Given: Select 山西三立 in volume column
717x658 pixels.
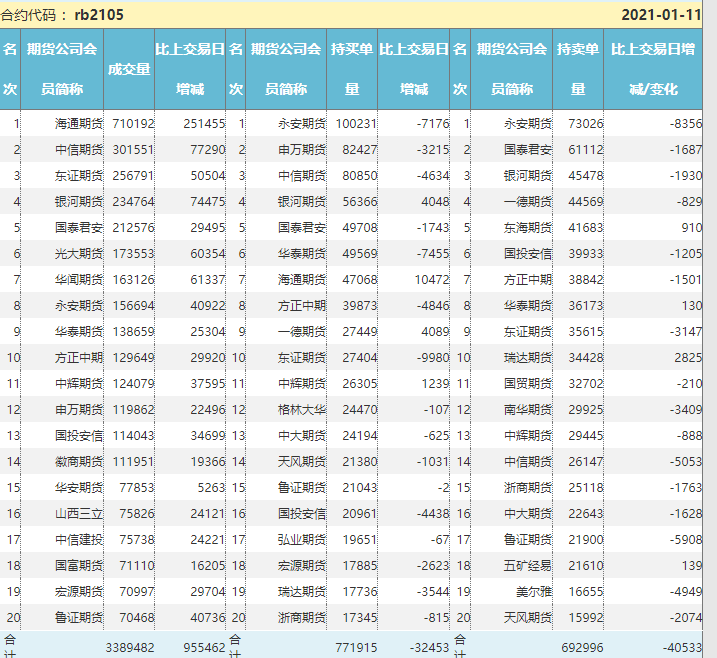Looking at the screenshot, I should [79, 514].
